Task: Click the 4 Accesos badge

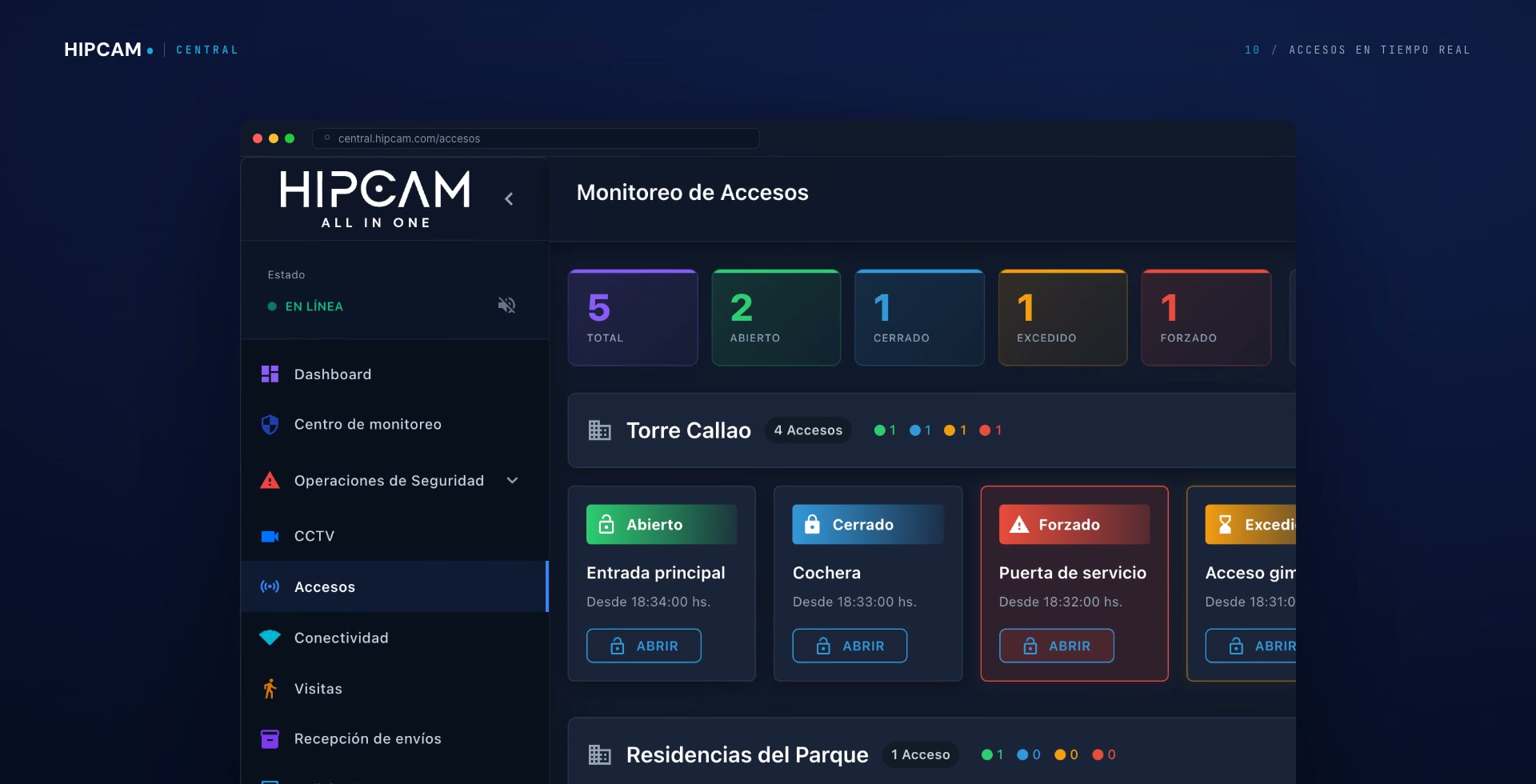Action: 808,430
